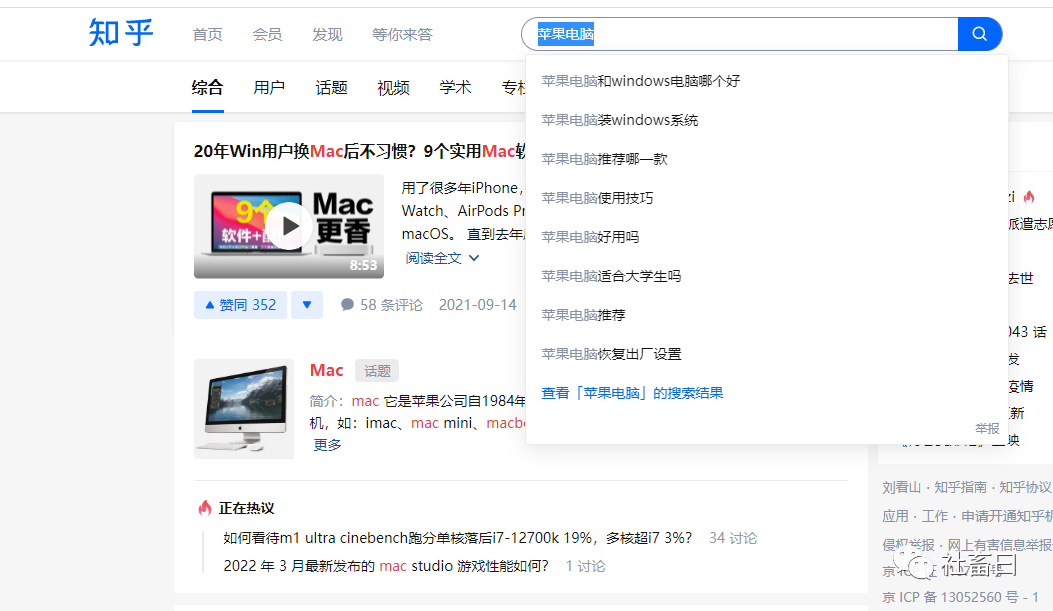Open the 20年Win用户换Mac article title
1053x611 pixels.
click(x=359, y=151)
